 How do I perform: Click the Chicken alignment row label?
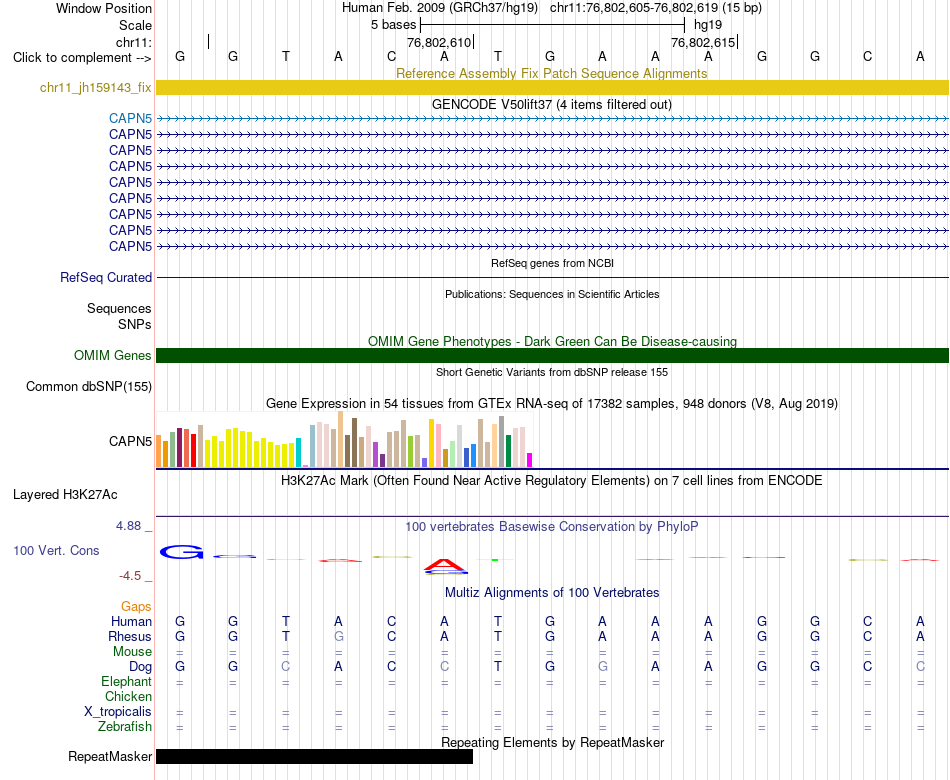pos(128,696)
